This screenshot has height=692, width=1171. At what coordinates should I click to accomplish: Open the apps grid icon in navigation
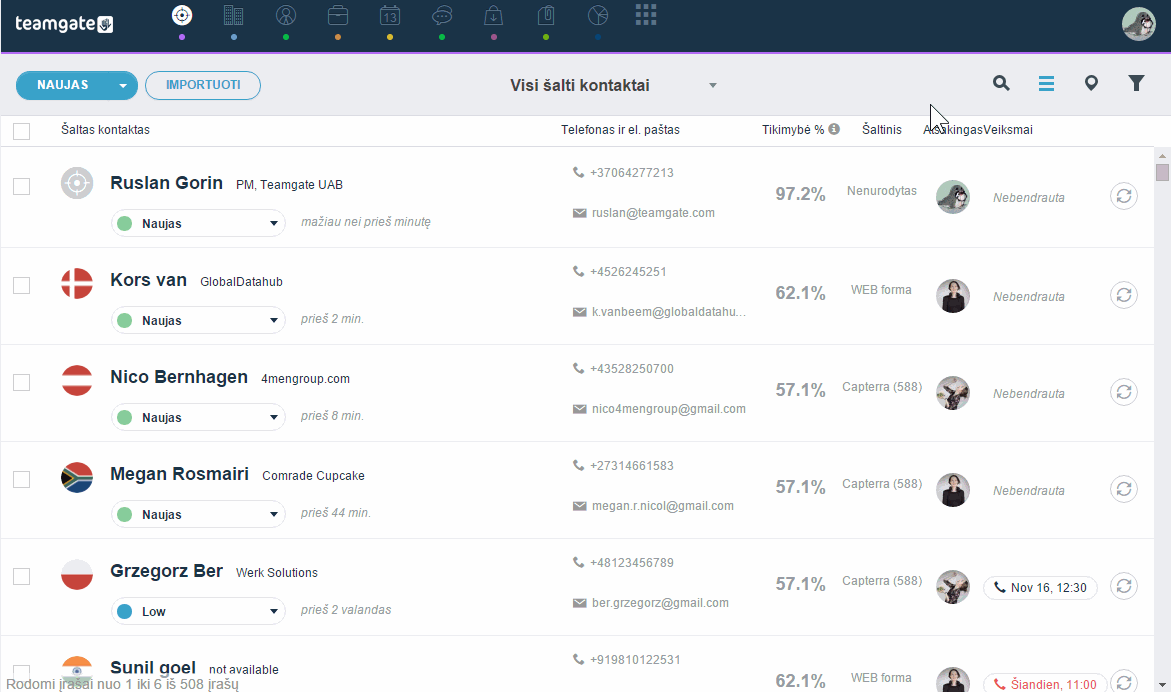(646, 15)
